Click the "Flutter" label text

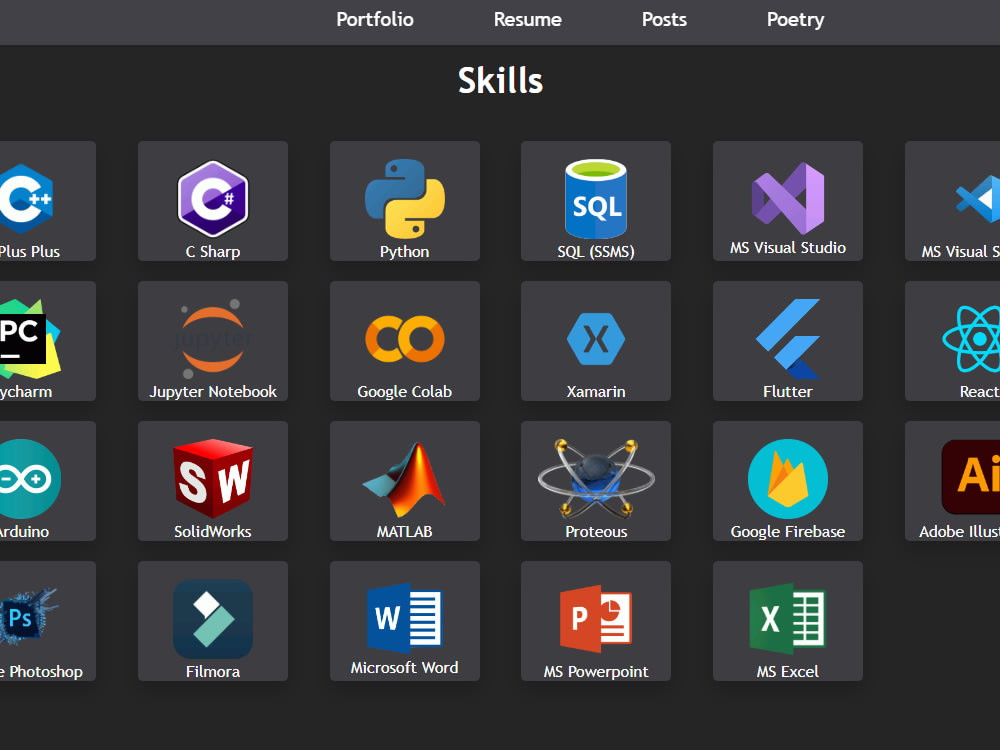click(x=788, y=392)
